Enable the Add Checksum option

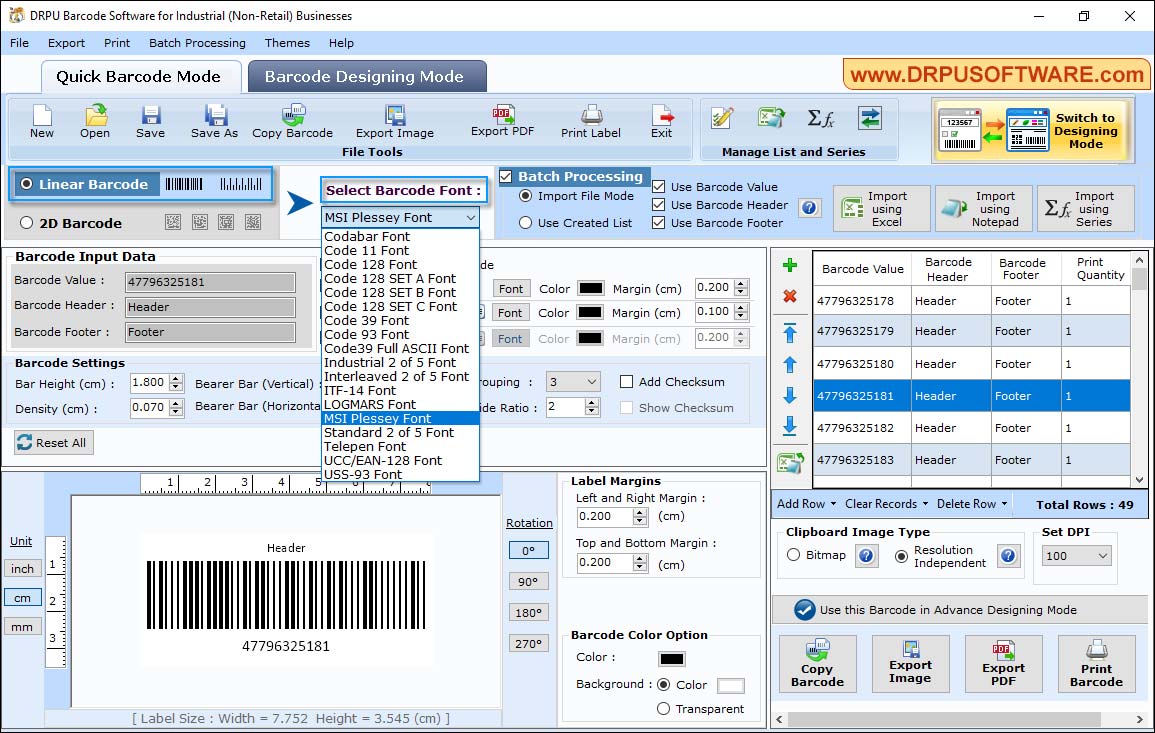click(x=626, y=381)
